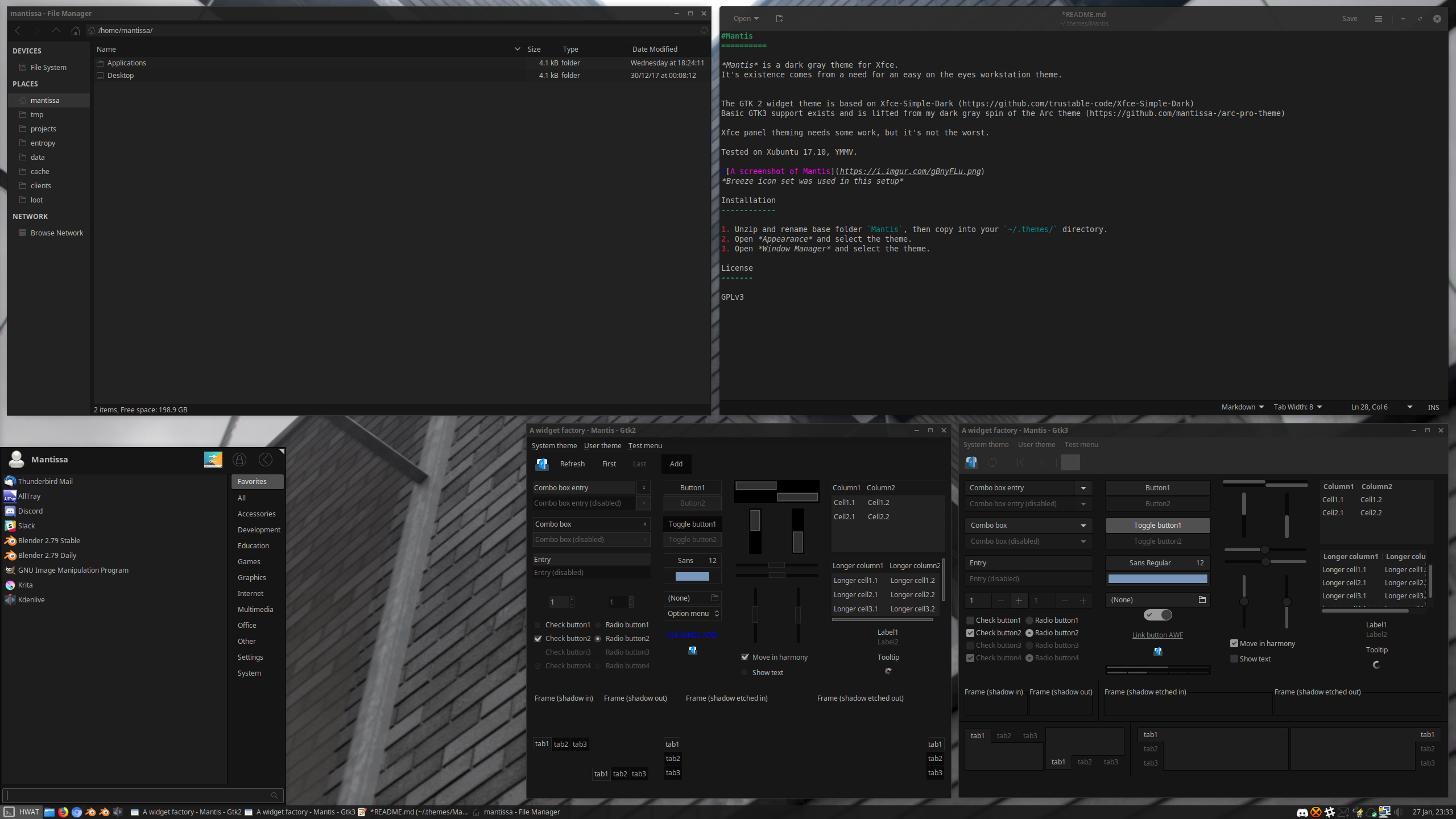The height and width of the screenshot is (819, 1456).
Task: Launch Krita from the favorites list
Action: point(25,585)
